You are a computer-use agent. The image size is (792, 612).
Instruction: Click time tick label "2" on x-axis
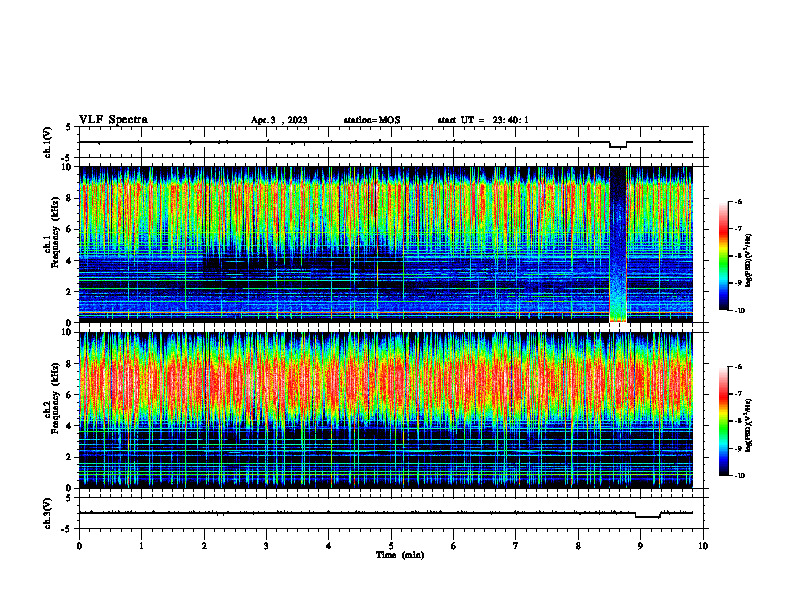pos(204,546)
